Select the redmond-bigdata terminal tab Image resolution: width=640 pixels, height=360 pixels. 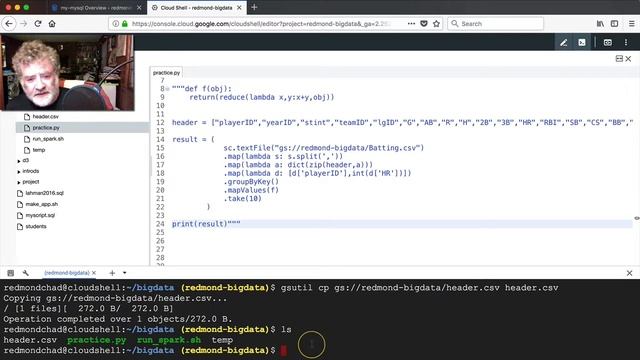pyautogui.click(x=67, y=273)
